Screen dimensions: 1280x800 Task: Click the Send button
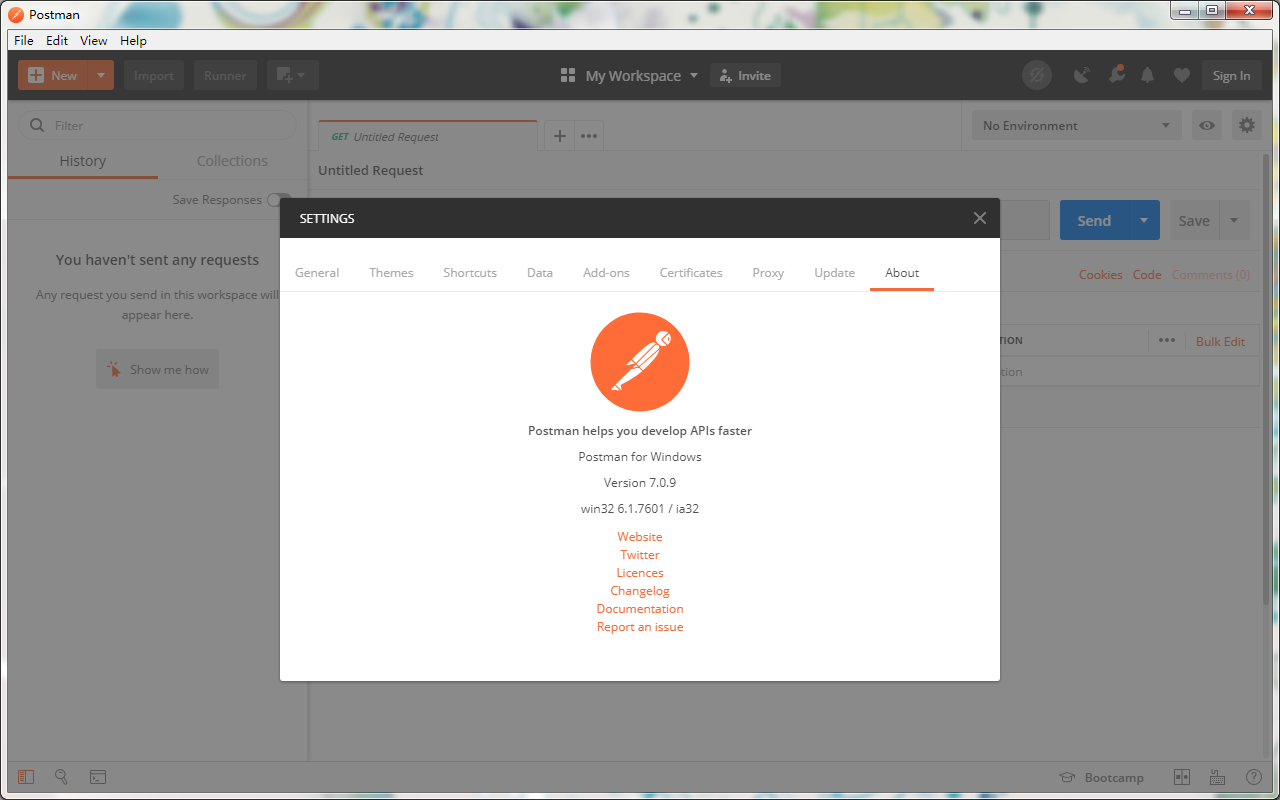point(1094,220)
